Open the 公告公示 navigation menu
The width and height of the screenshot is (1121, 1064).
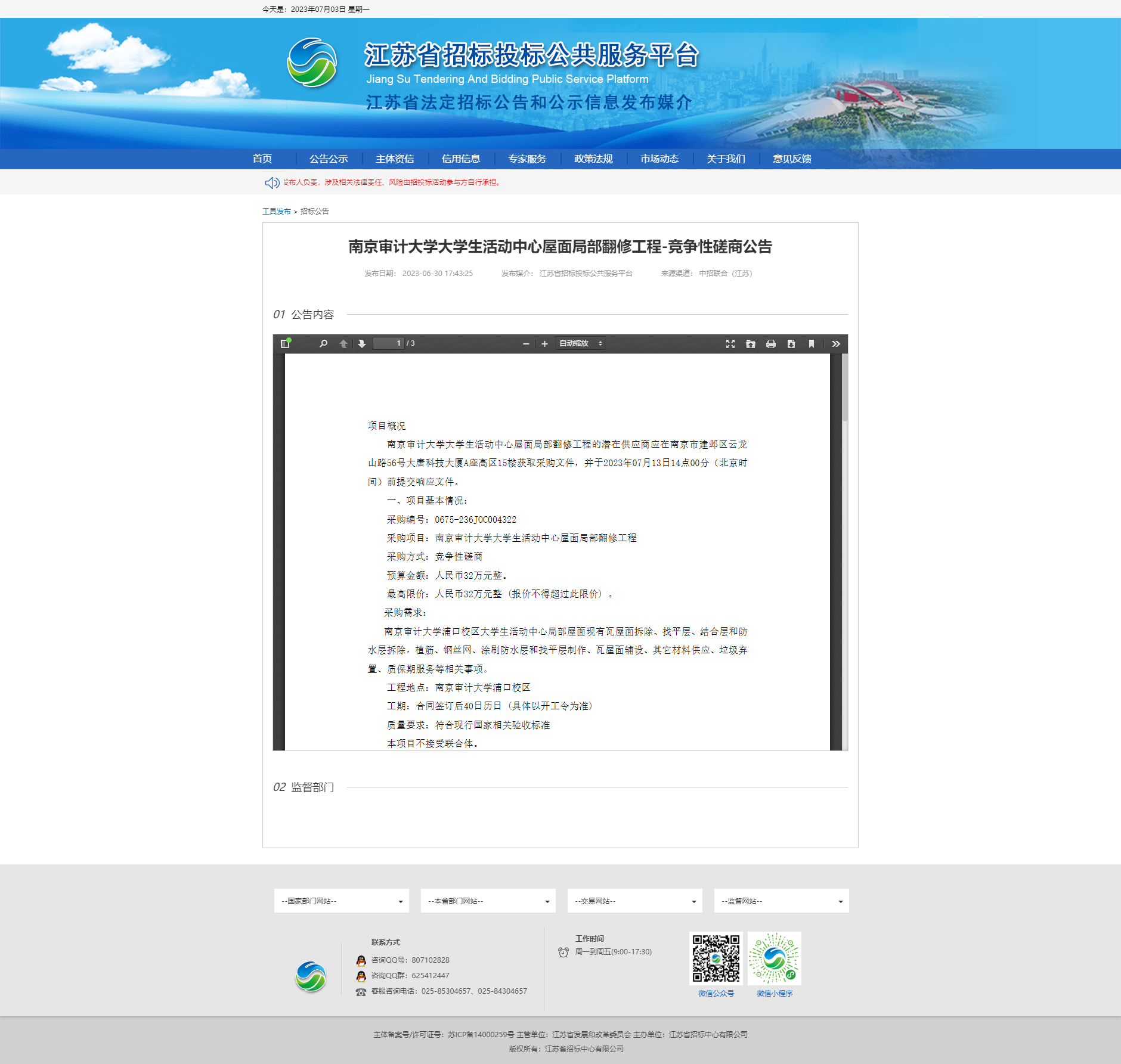[x=329, y=159]
